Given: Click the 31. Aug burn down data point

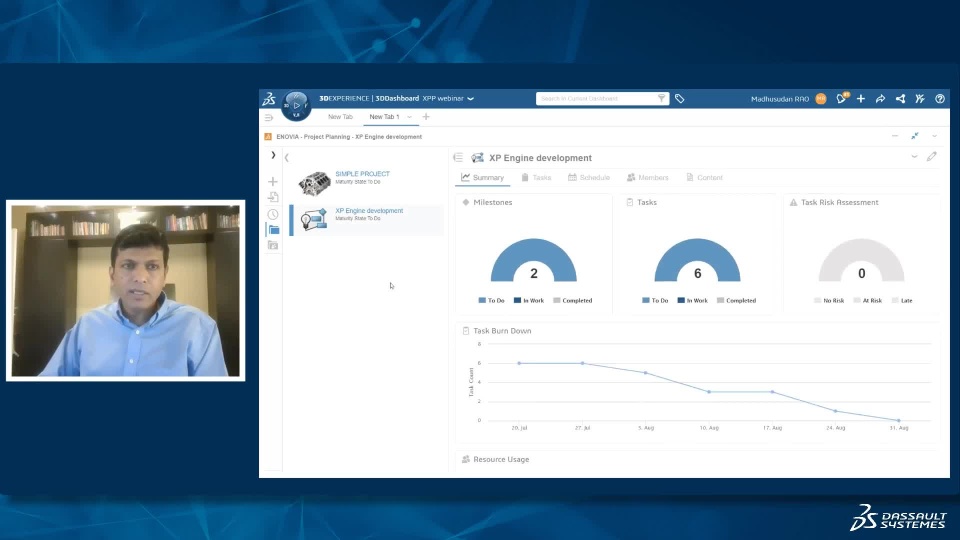Looking at the screenshot, I should click(x=899, y=421).
